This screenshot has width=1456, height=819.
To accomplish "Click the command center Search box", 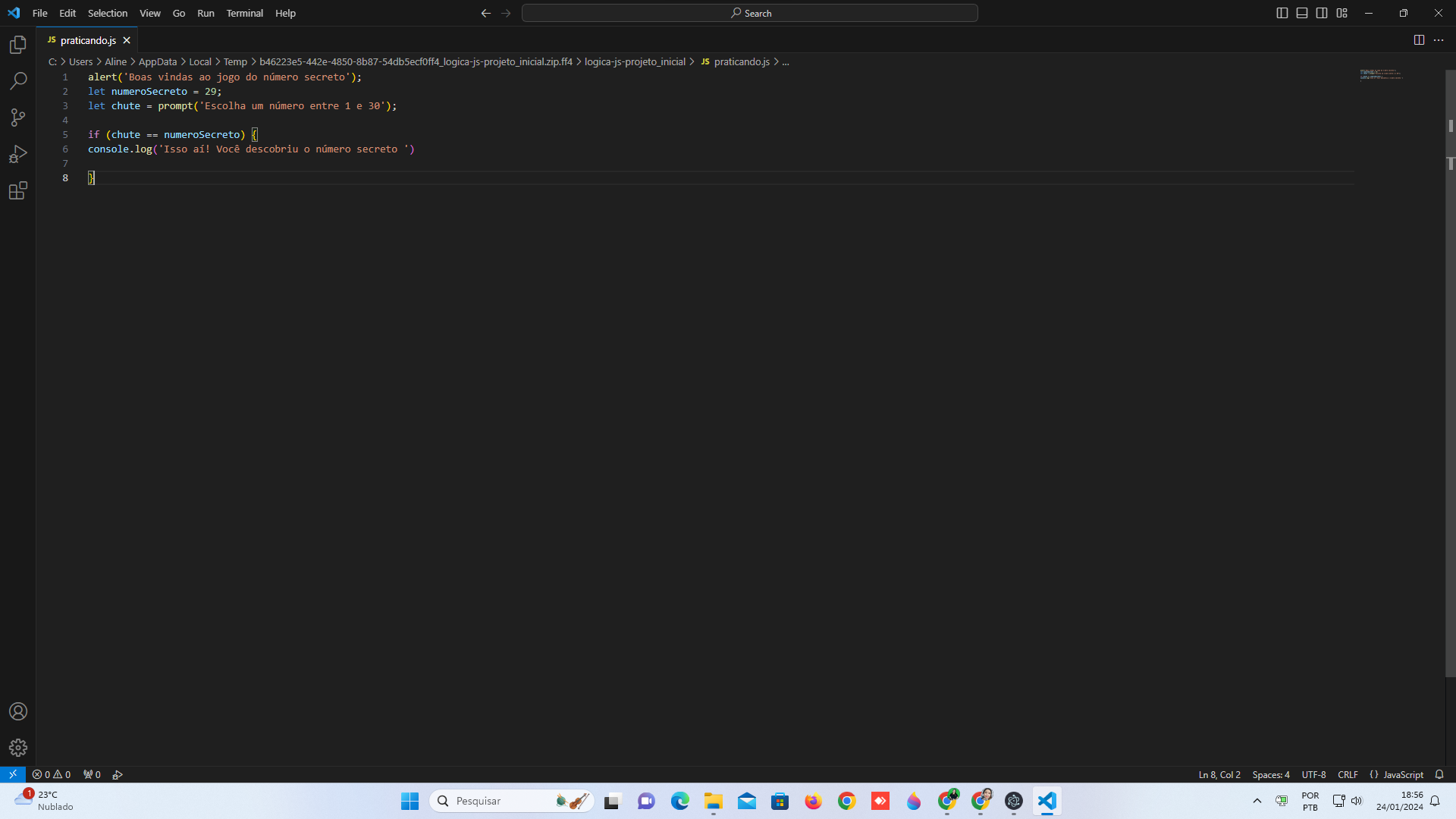I will coord(750,13).
